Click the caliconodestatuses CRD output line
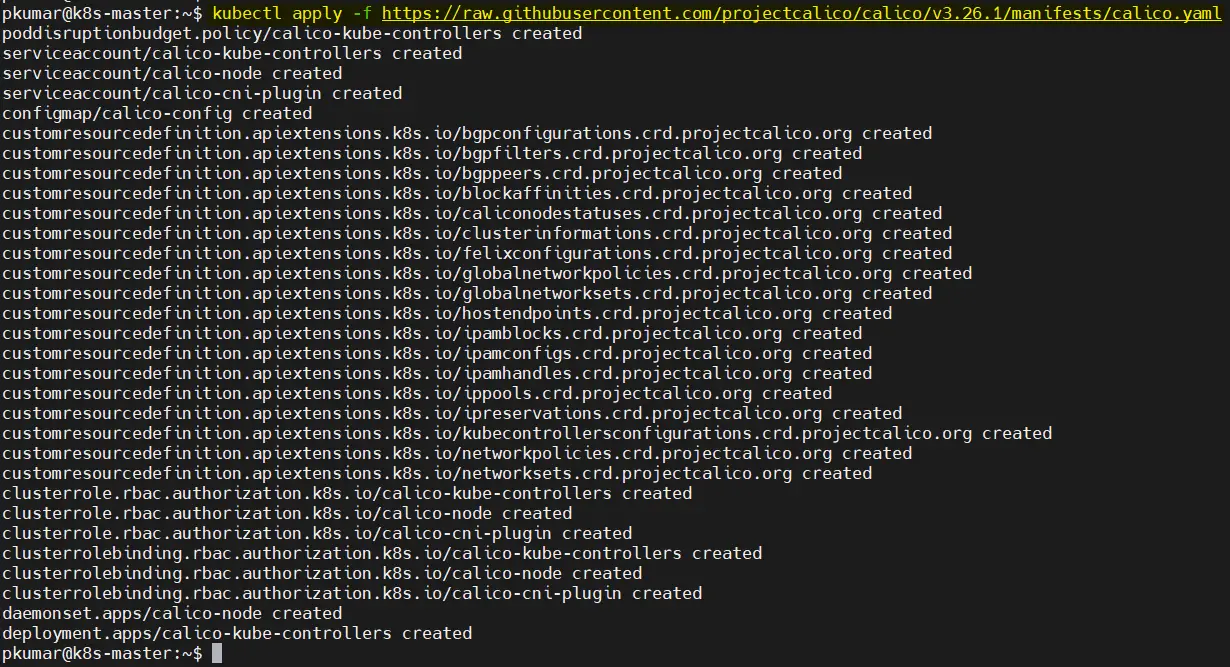Screen dimensions: 1230x667 click(472, 213)
